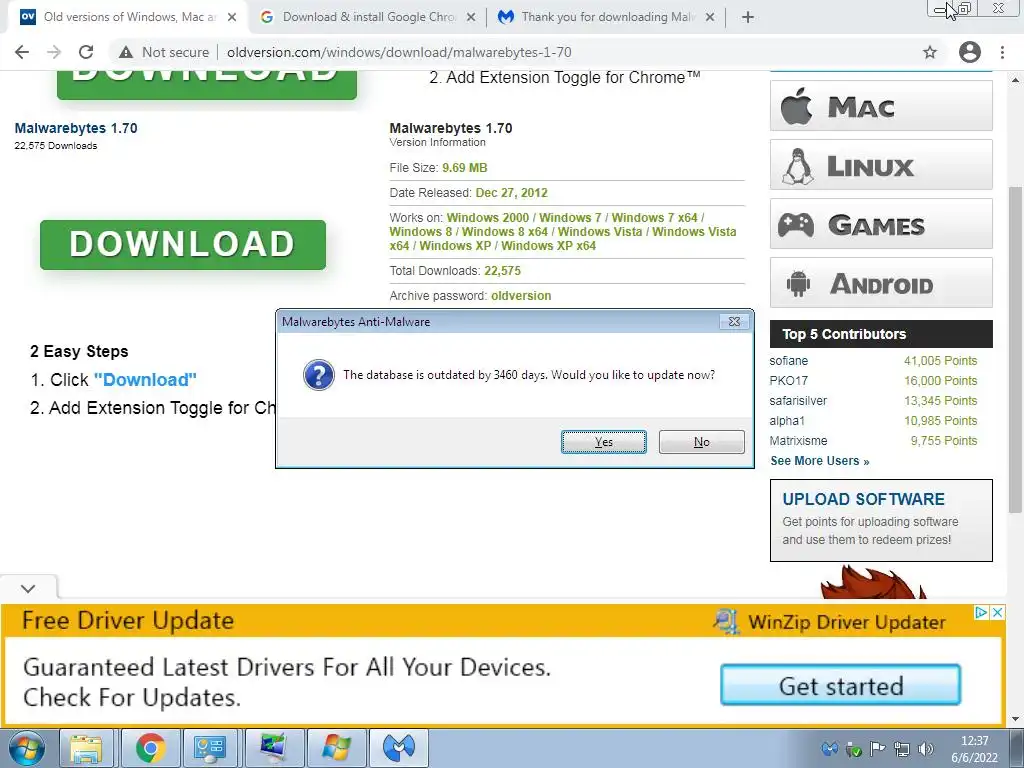Screen dimensions: 1024x768
Task: Click the scrollbar down arrow
Action: point(1015,719)
